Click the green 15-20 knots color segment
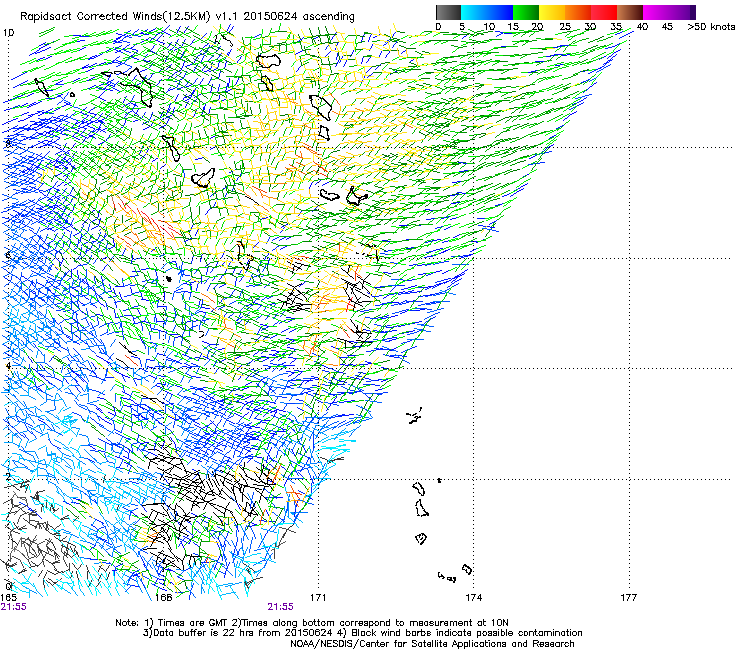This screenshot has width=740, height=650. tap(526, 12)
